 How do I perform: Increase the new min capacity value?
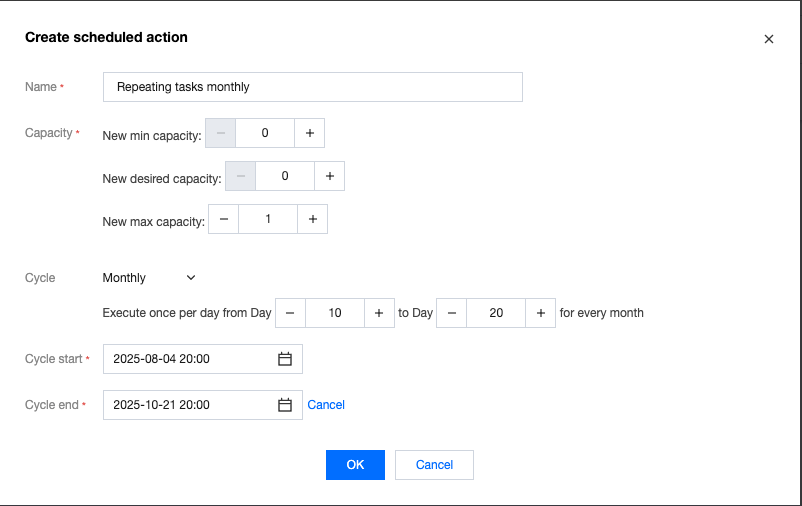coord(310,133)
